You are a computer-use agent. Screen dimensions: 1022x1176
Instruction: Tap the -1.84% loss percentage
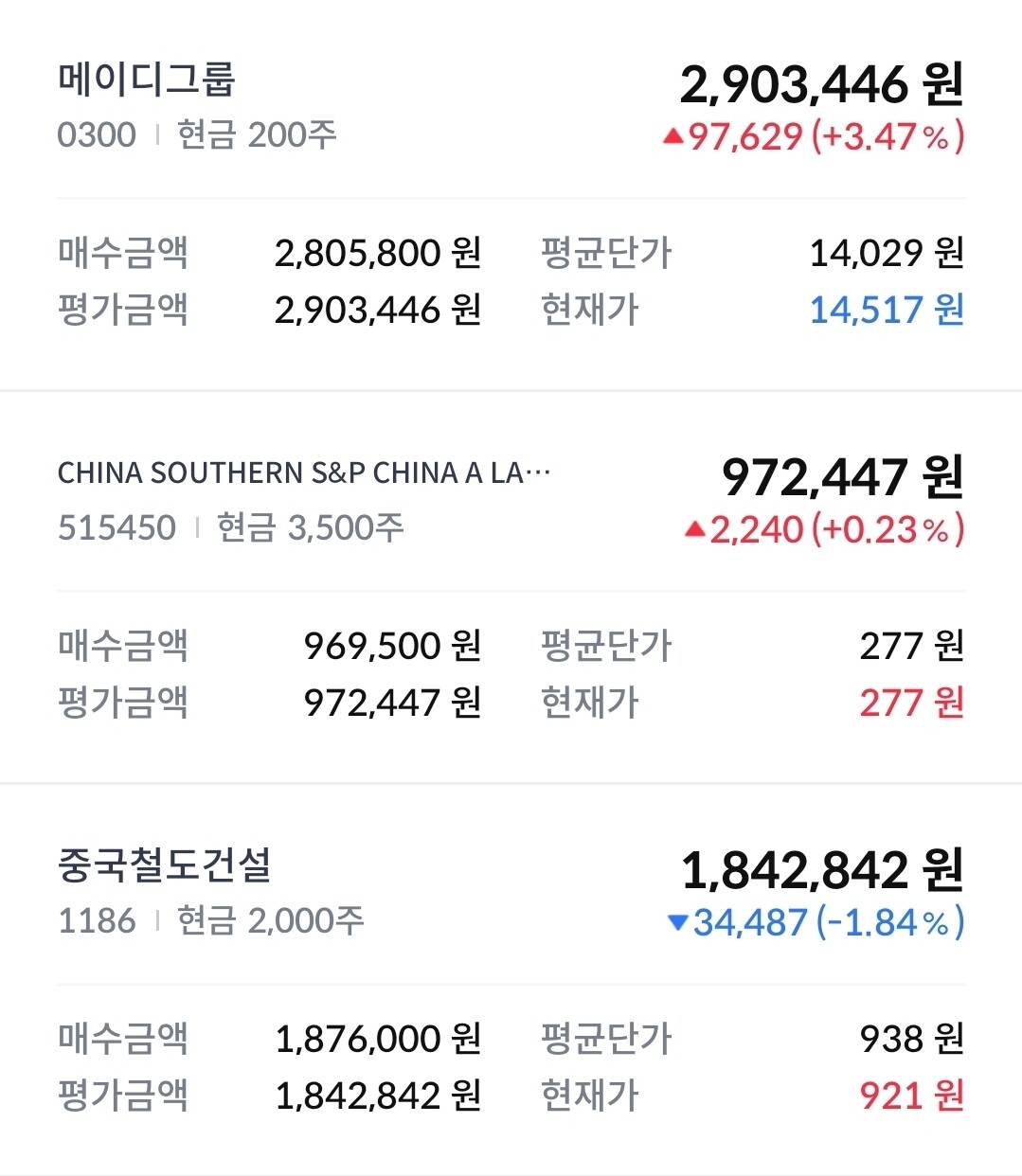pyautogui.click(x=889, y=922)
